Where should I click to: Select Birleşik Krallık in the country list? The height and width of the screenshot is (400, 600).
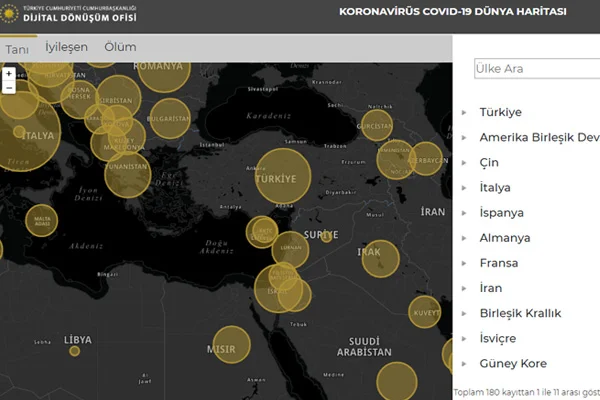[520, 313]
